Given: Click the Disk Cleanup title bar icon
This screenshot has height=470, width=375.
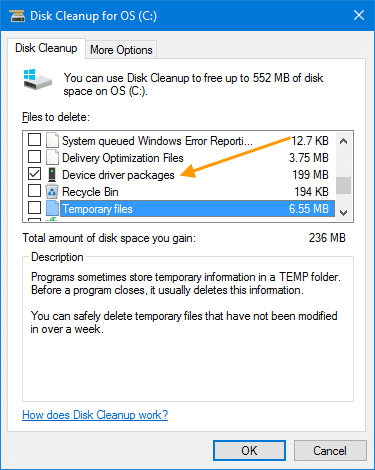Looking at the screenshot, I should pos(17,16).
